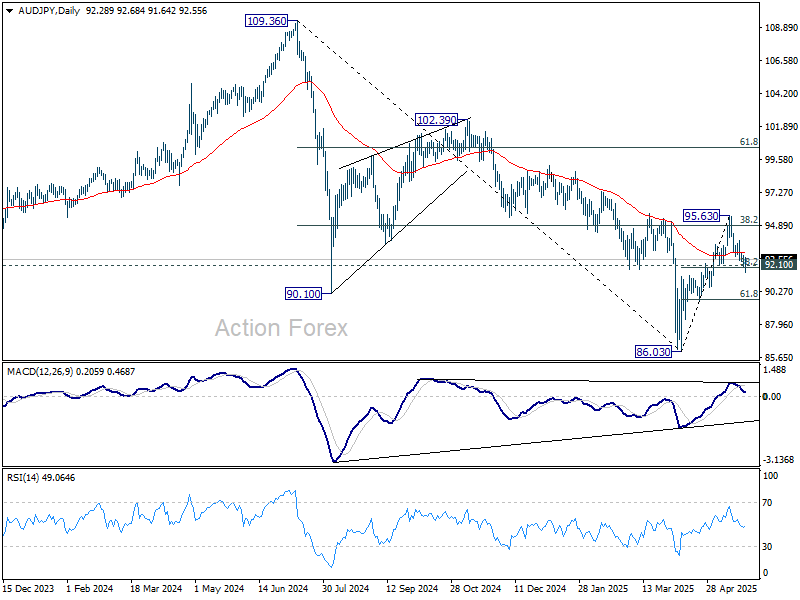Image resolution: width=800 pixels, height=600 pixels.
Task: Select the 109.360 peak price label
Action: (x=266, y=21)
